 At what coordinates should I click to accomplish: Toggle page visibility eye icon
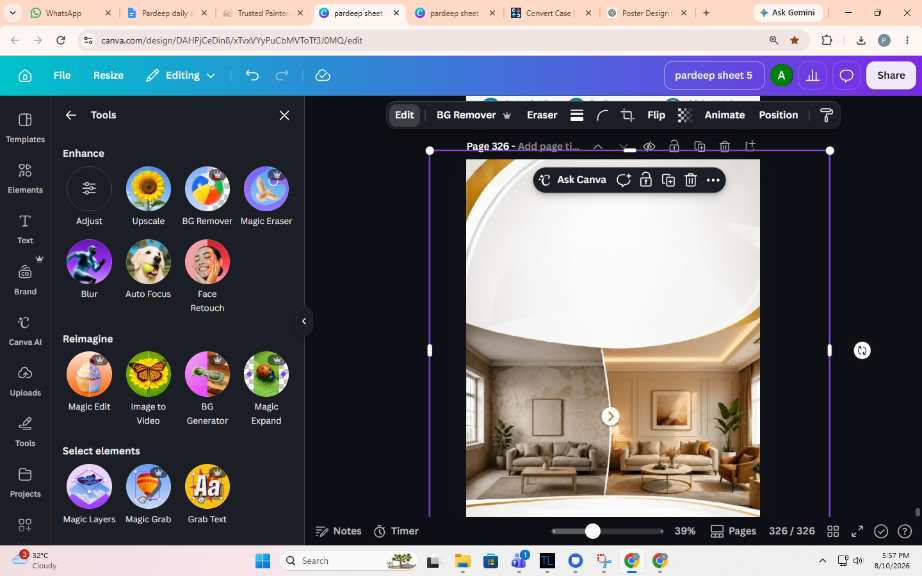(649, 146)
